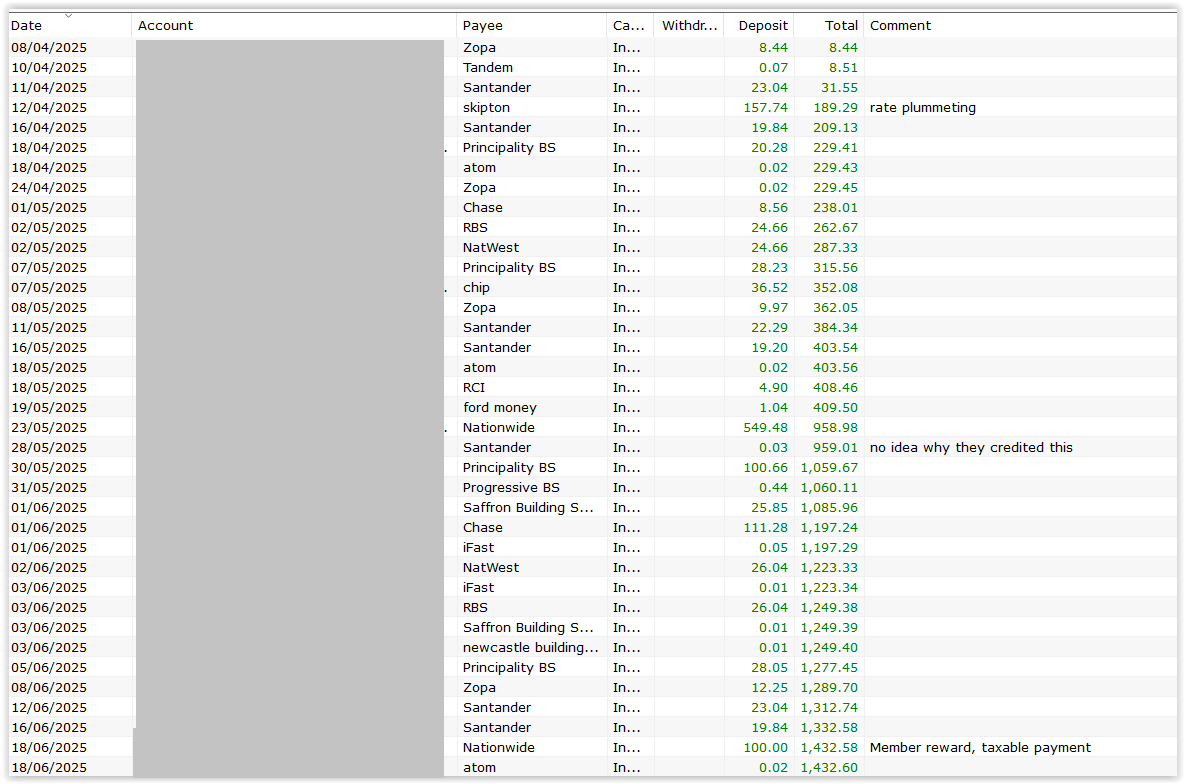The height and width of the screenshot is (784, 1185).
Task: Click the ford money payee cell
Action: point(499,407)
